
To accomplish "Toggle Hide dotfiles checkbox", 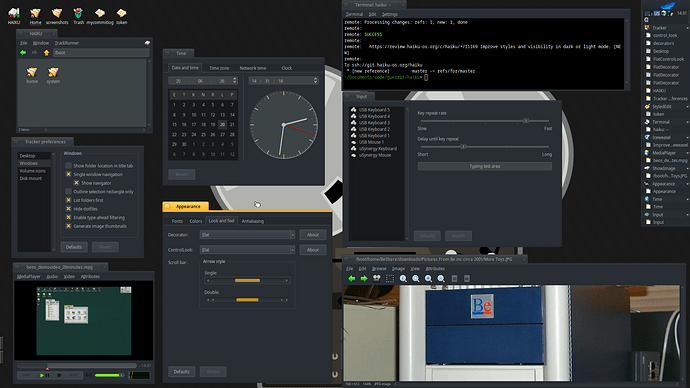I will [x=68, y=209].
